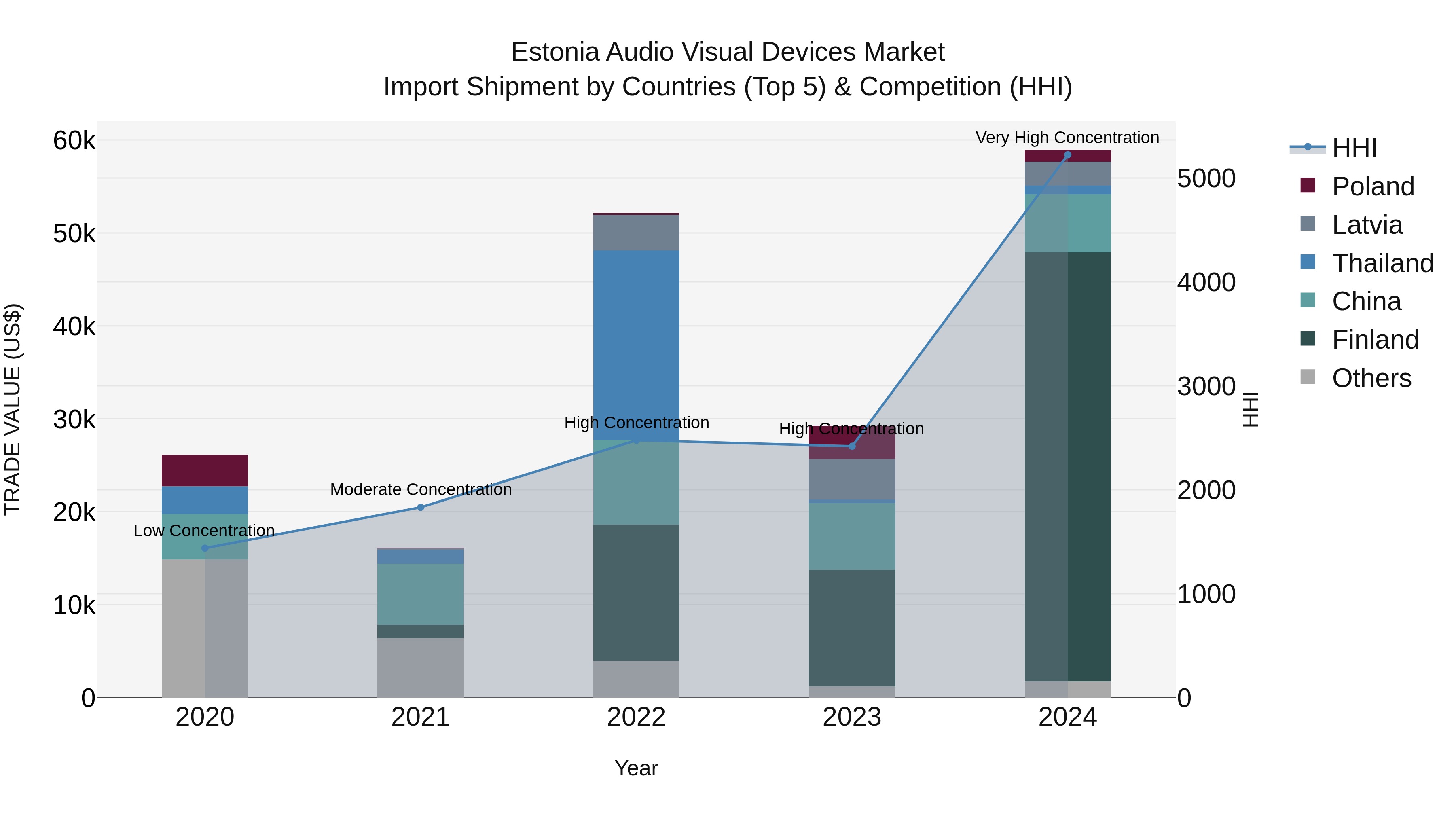Image resolution: width=1456 pixels, height=819 pixels.
Task: Click the 2023 Latvia bar segment
Action: point(852,479)
